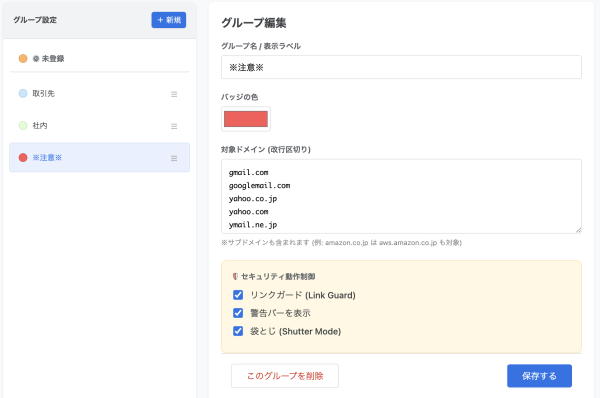Disable 袋とじ (Shutter Mode) checkbox
This screenshot has width=600, height=398.
pyautogui.click(x=238, y=331)
